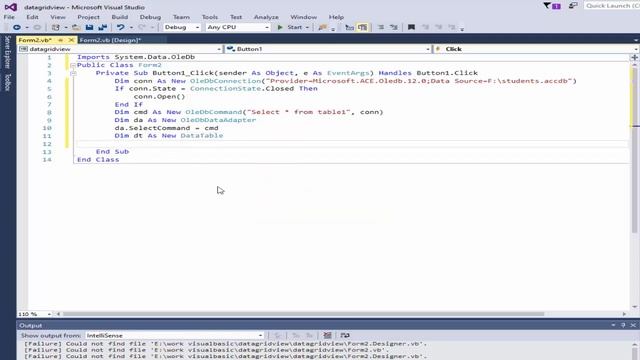Click the split editor icon above scrollbar

pyautogui.click(x=634, y=58)
